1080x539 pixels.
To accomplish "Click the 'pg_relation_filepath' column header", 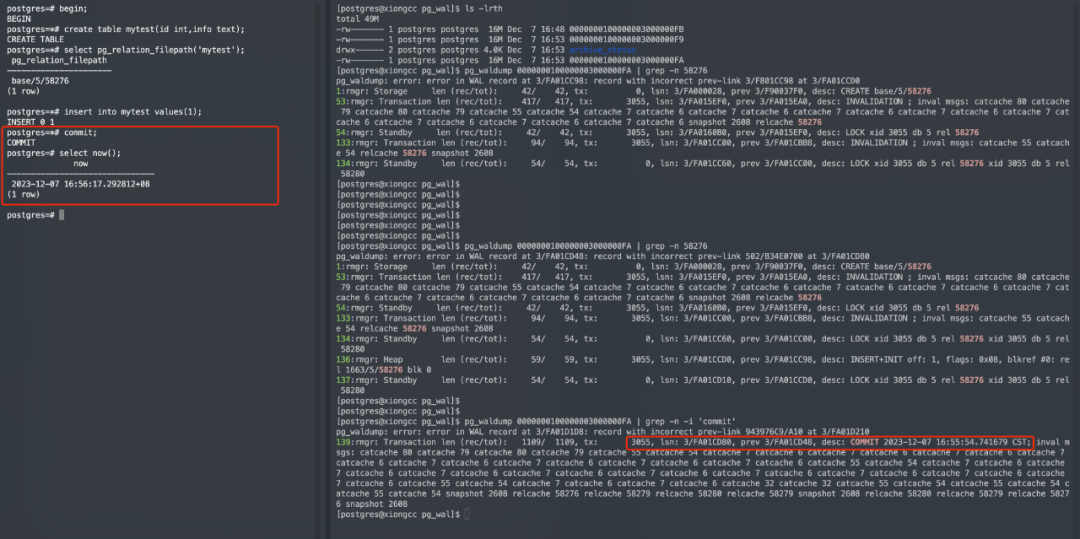I will [x=59, y=61].
